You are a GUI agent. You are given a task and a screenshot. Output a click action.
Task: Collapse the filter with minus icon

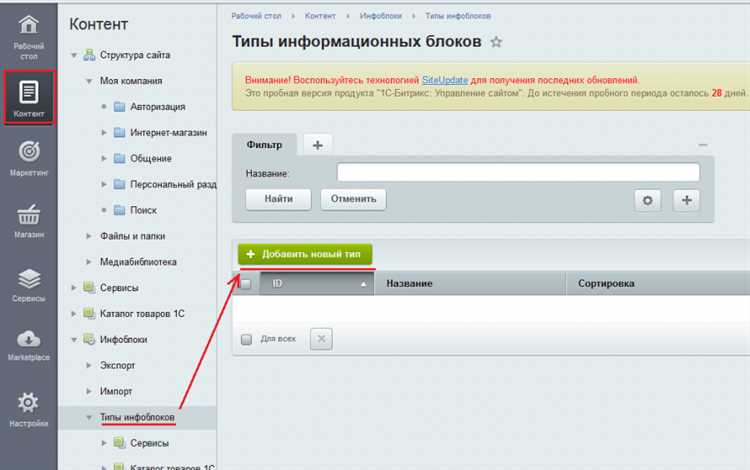(x=703, y=144)
